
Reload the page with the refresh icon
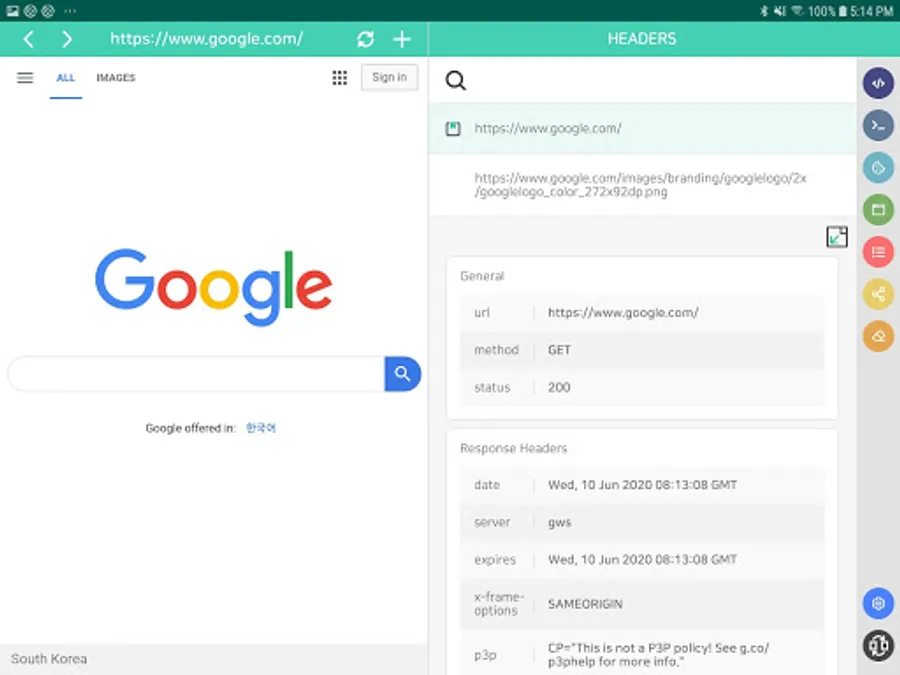pyautogui.click(x=366, y=39)
